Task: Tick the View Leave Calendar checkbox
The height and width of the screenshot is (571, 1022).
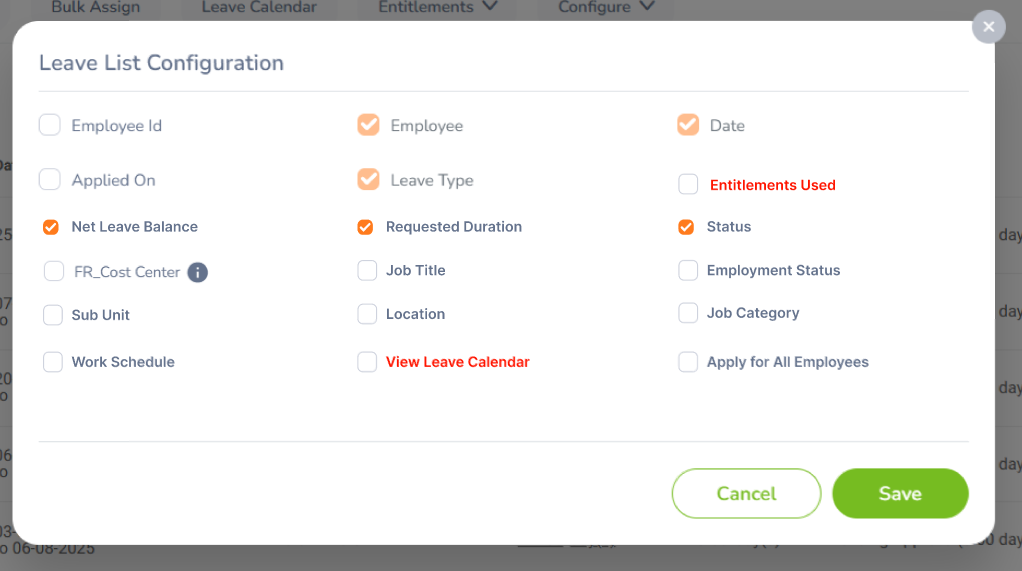Action: point(367,362)
